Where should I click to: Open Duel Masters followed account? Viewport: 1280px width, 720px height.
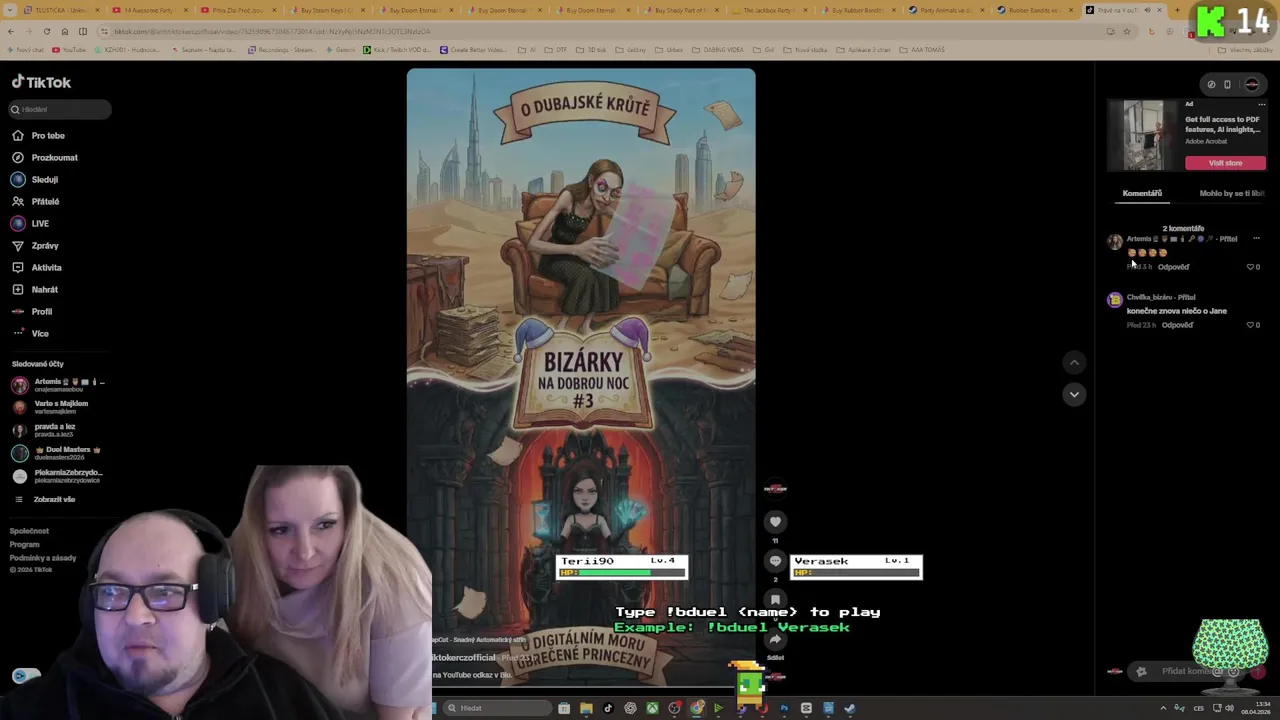(56, 453)
